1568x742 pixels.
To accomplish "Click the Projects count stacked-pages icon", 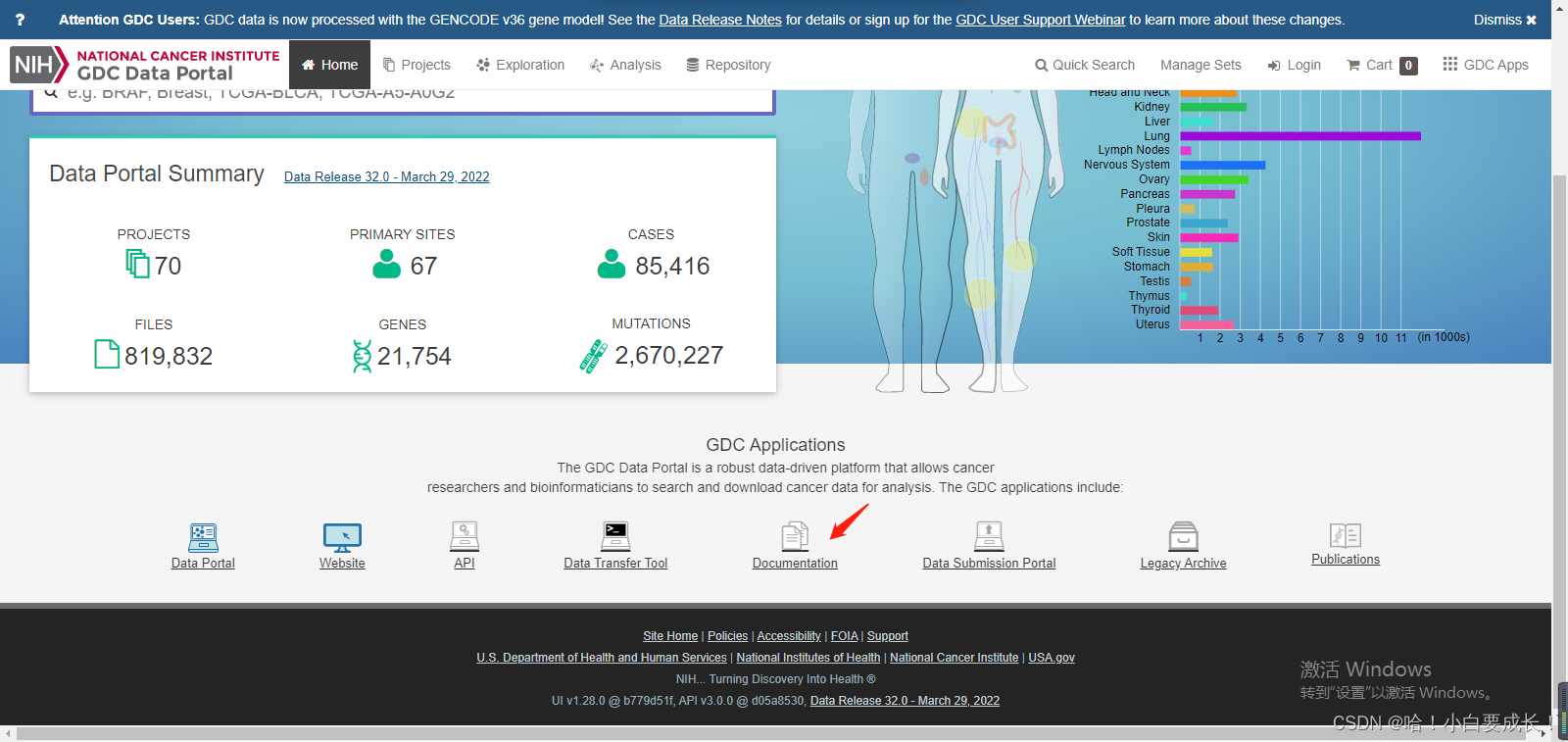I will 137,264.
